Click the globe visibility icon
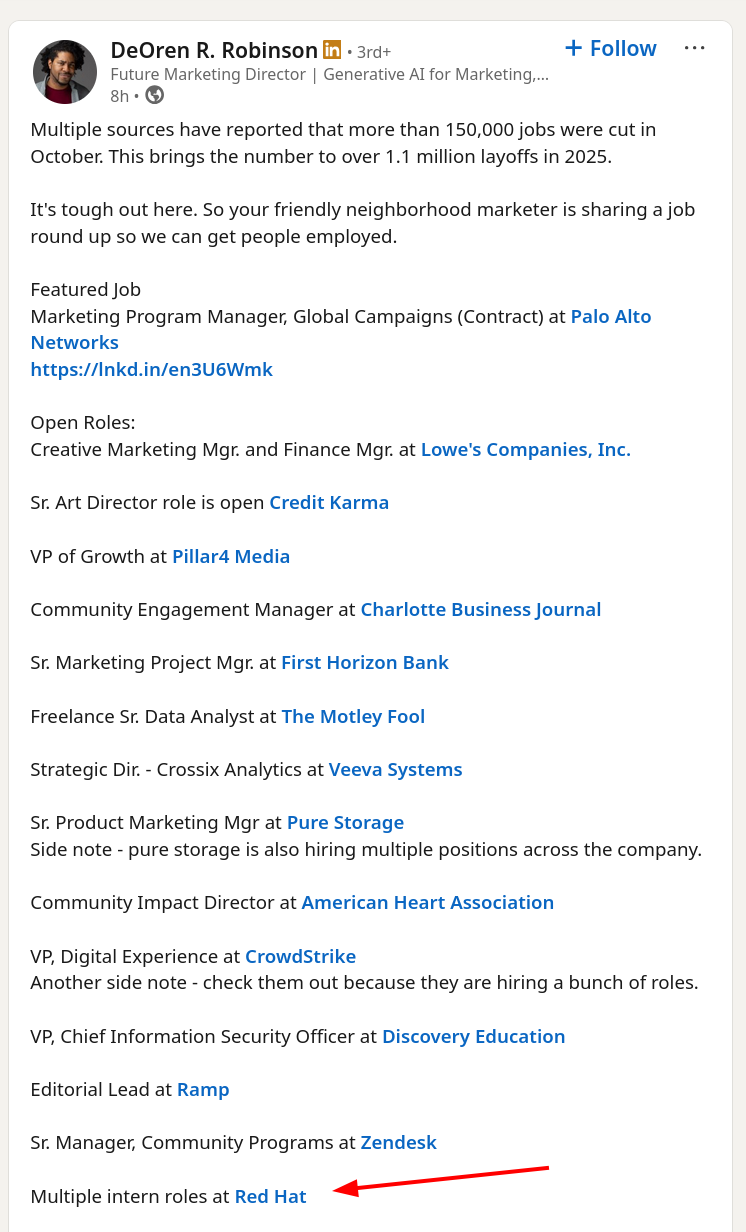The height and width of the screenshot is (1232, 746). pos(154,95)
